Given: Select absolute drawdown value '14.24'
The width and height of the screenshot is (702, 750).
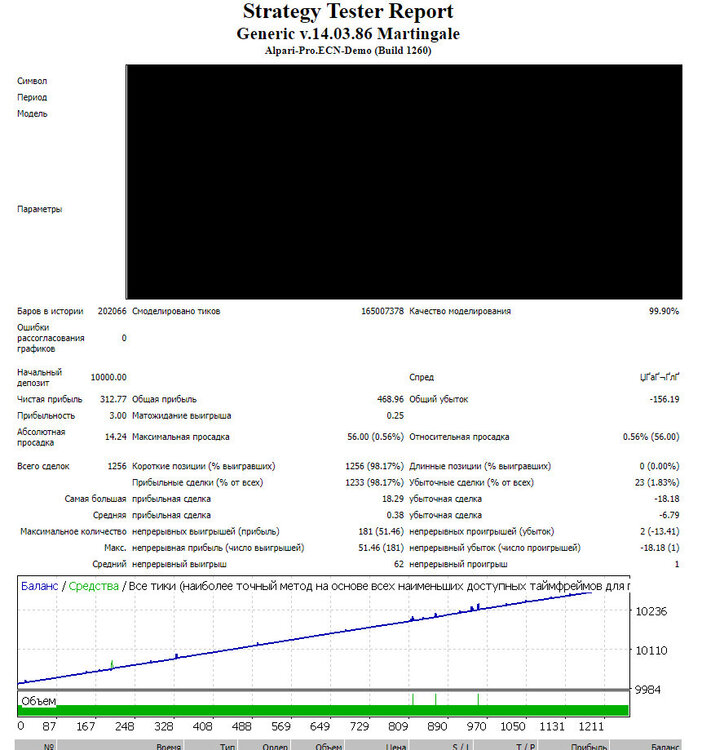Looking at the screenshot, I should point(116,437).
